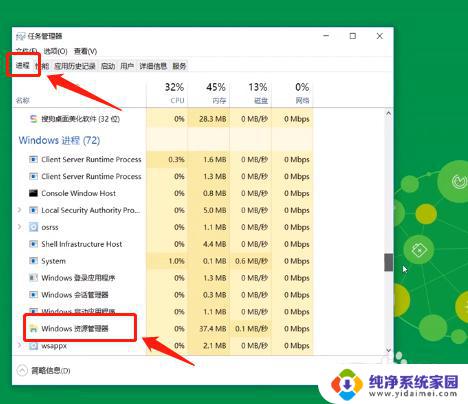The width and height of the screenshot is (468, 404).
Task: Click the scrollbar down arrow
Action: (x=388, y=350)
